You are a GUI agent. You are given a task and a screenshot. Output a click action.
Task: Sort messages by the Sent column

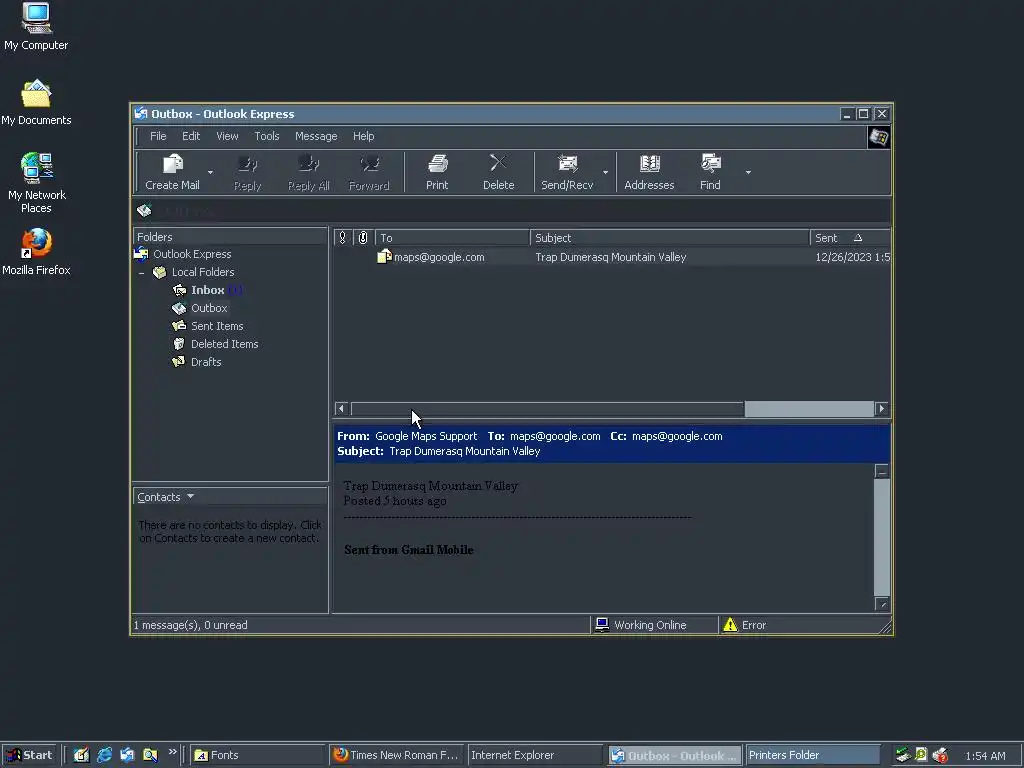[x=850, y=238]
